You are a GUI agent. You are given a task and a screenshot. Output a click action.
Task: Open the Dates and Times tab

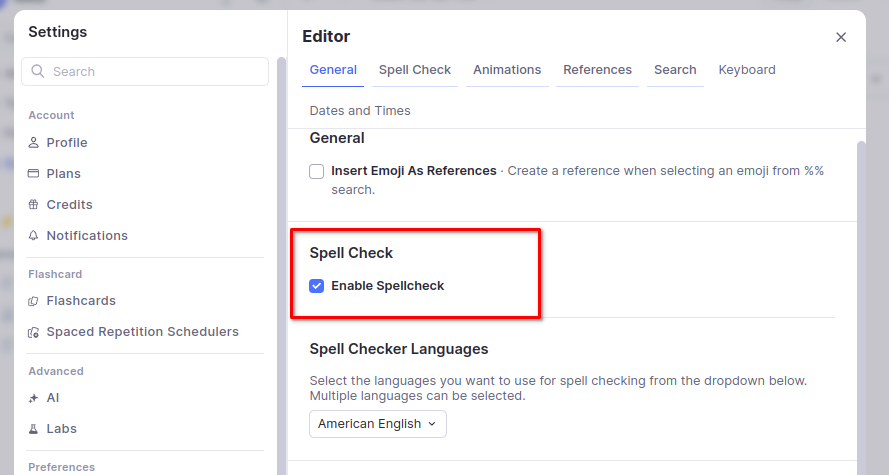(x=360, y=111)
